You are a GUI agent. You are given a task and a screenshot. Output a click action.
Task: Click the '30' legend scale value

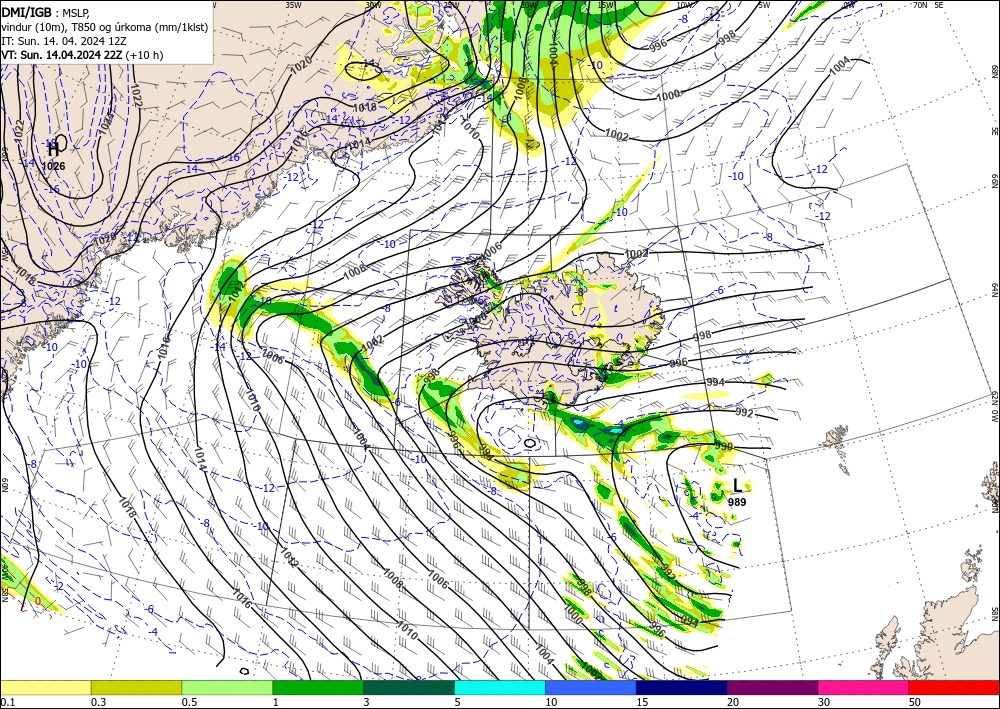824,702
